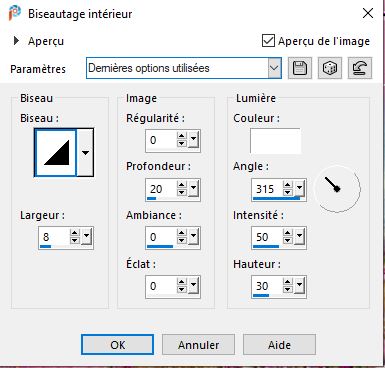The height and width of the screenshot is (368, 385).
Task: Increase Régularité with up arrow
Action: 182,136
